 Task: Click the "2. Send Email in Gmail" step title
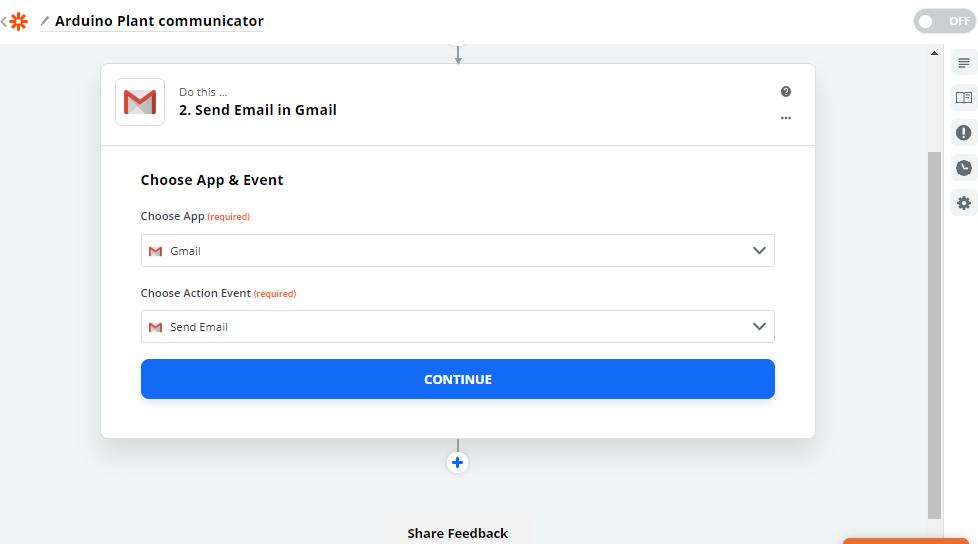point(258,110)
